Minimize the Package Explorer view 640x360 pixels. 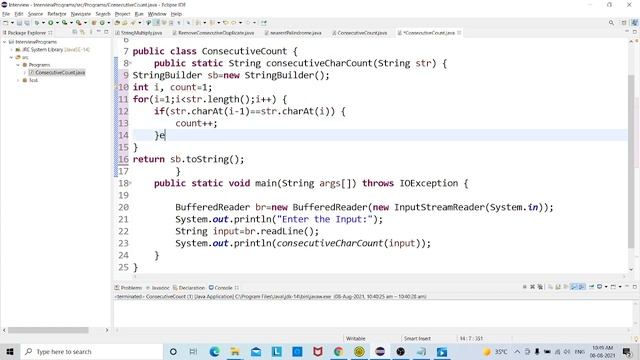pyautogui.click(x=98, y=32)
